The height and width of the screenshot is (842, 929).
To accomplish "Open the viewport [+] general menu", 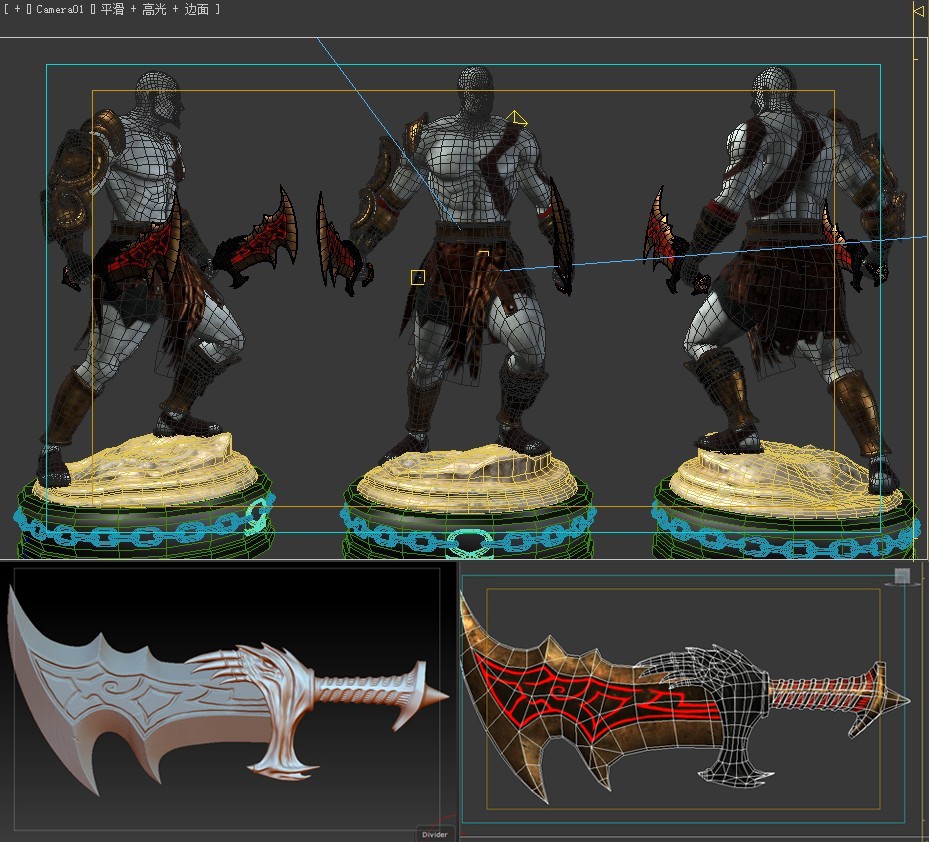I will (x=18, y=9).
